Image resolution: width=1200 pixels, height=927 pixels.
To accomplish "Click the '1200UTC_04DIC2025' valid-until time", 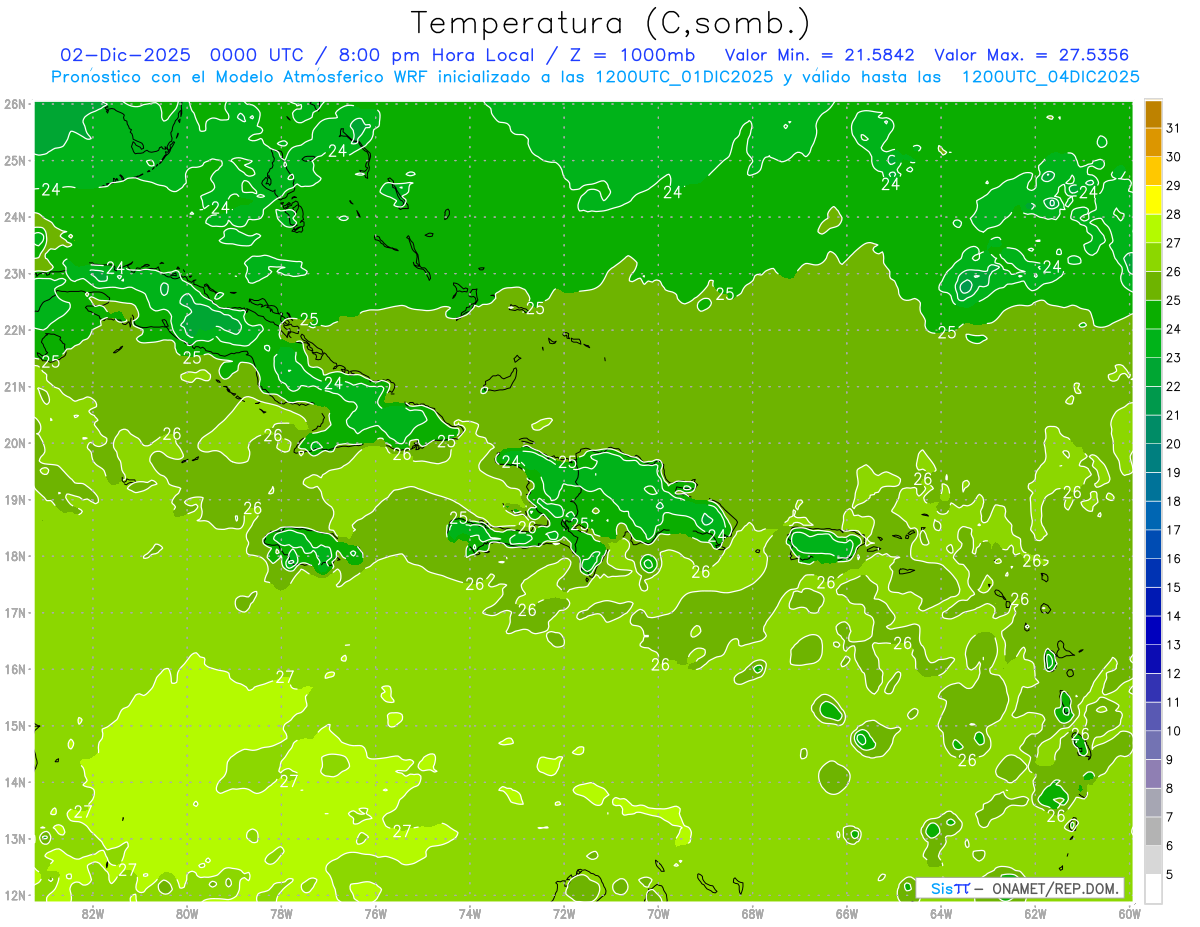I will click(x=1049, y=77).
